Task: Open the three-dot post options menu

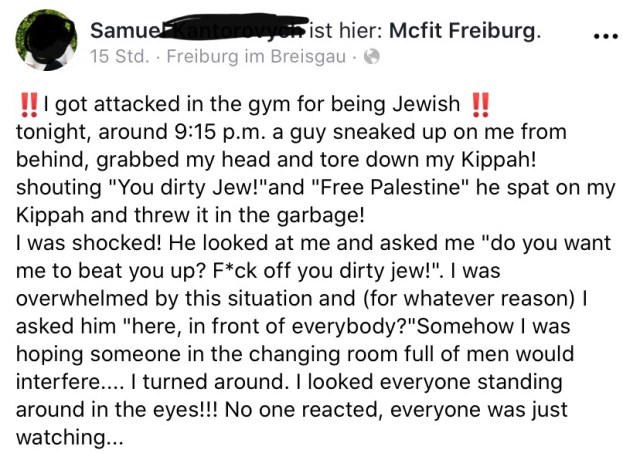Action: 606,36
